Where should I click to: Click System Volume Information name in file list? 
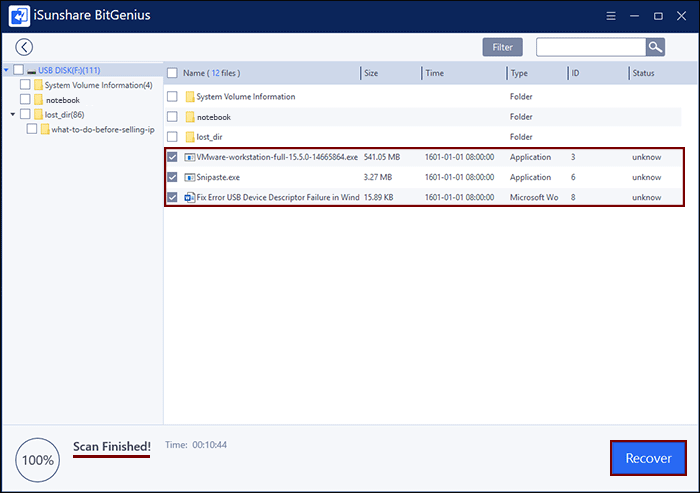(246, 96)
